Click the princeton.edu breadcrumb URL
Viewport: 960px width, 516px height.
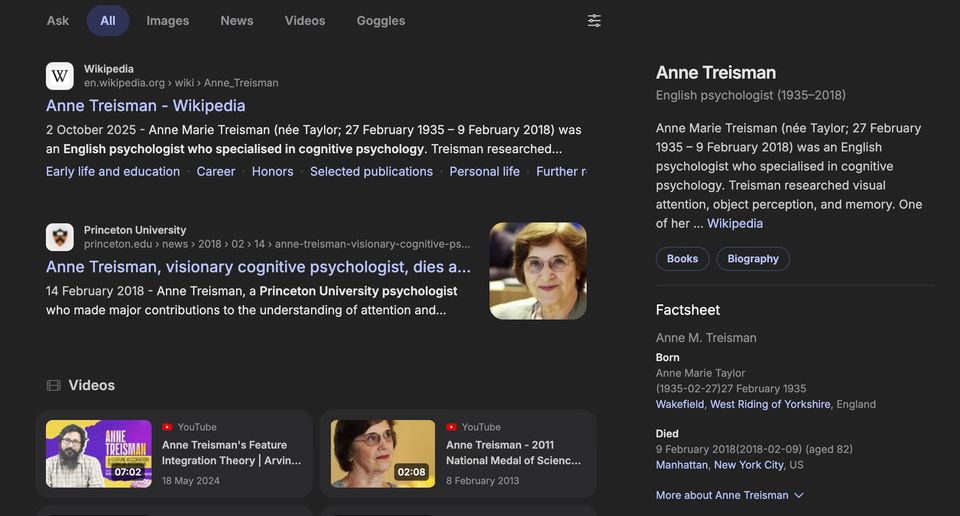[277, 244]
